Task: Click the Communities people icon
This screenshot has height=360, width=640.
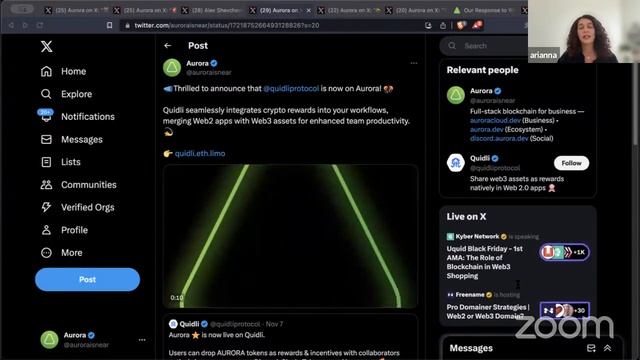Action: tap(47, 184)
